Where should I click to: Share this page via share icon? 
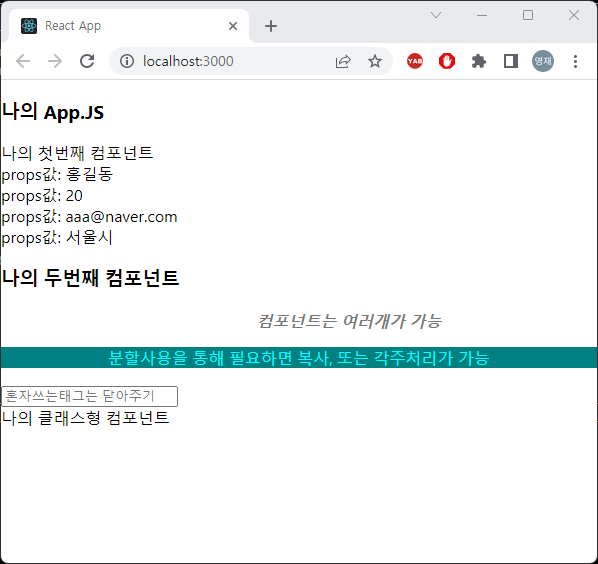tap(343, 61)
